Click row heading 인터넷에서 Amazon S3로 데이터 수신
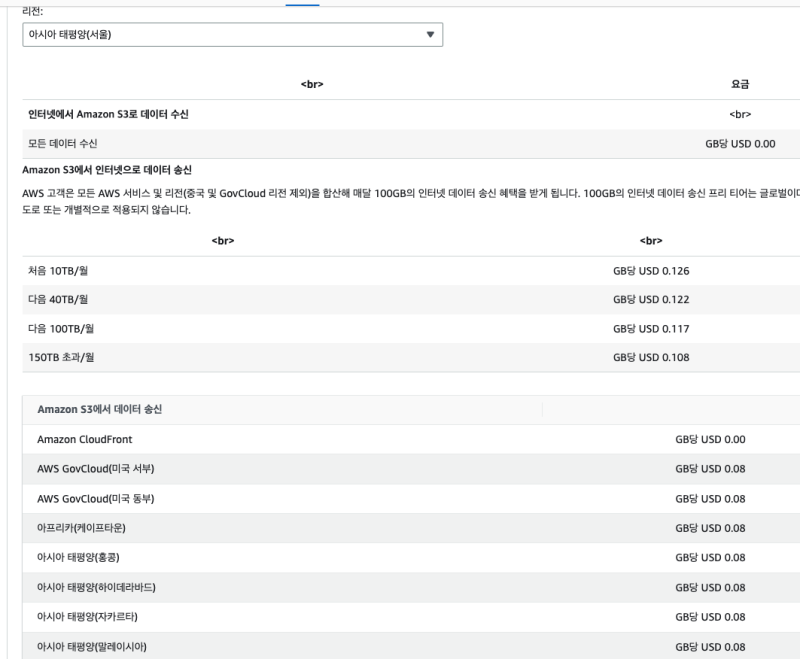Screen dimensions: 800x659 click(108, 114)
